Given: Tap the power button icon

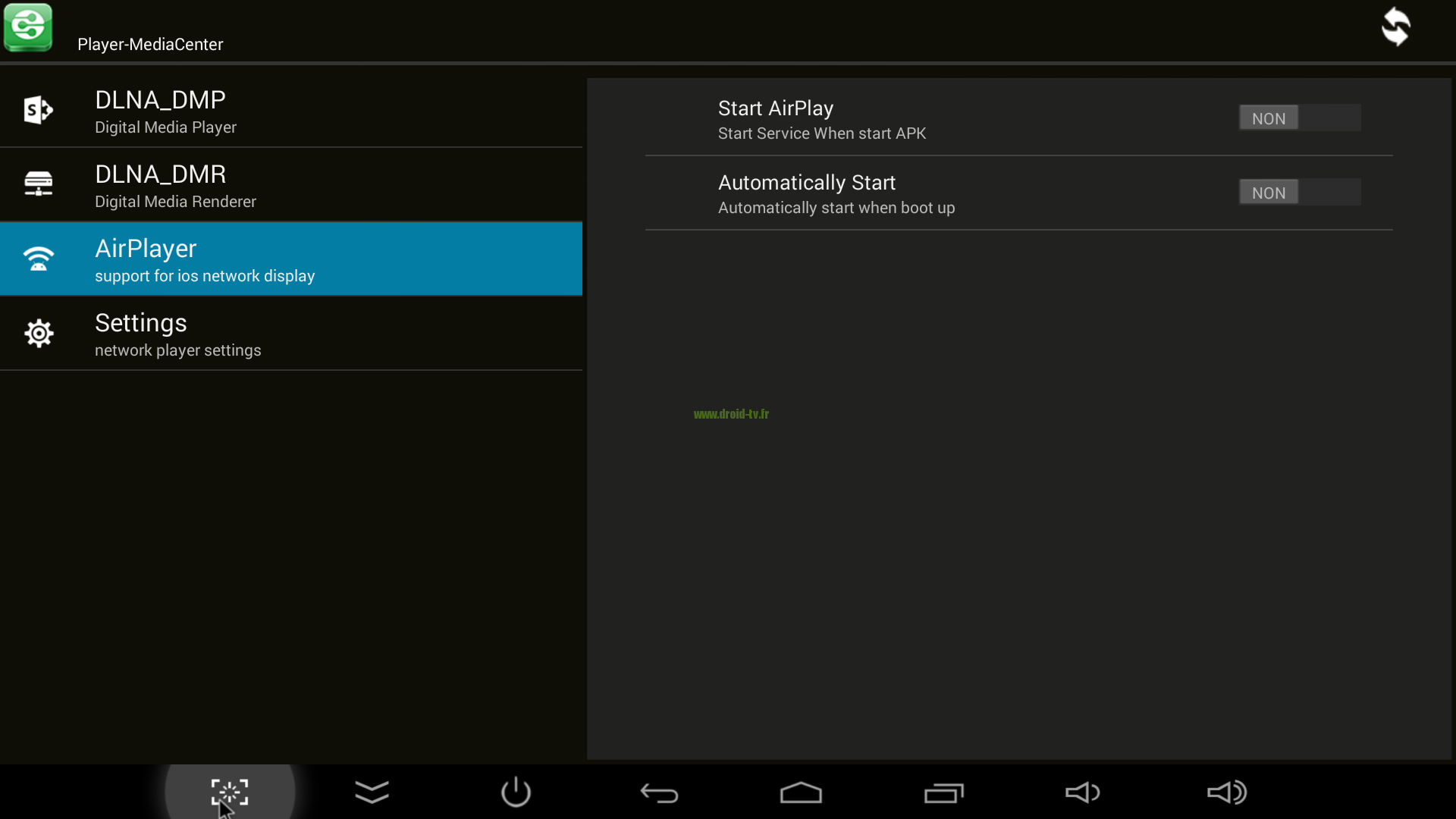Looking at the screenshot, I should point(516,792).
